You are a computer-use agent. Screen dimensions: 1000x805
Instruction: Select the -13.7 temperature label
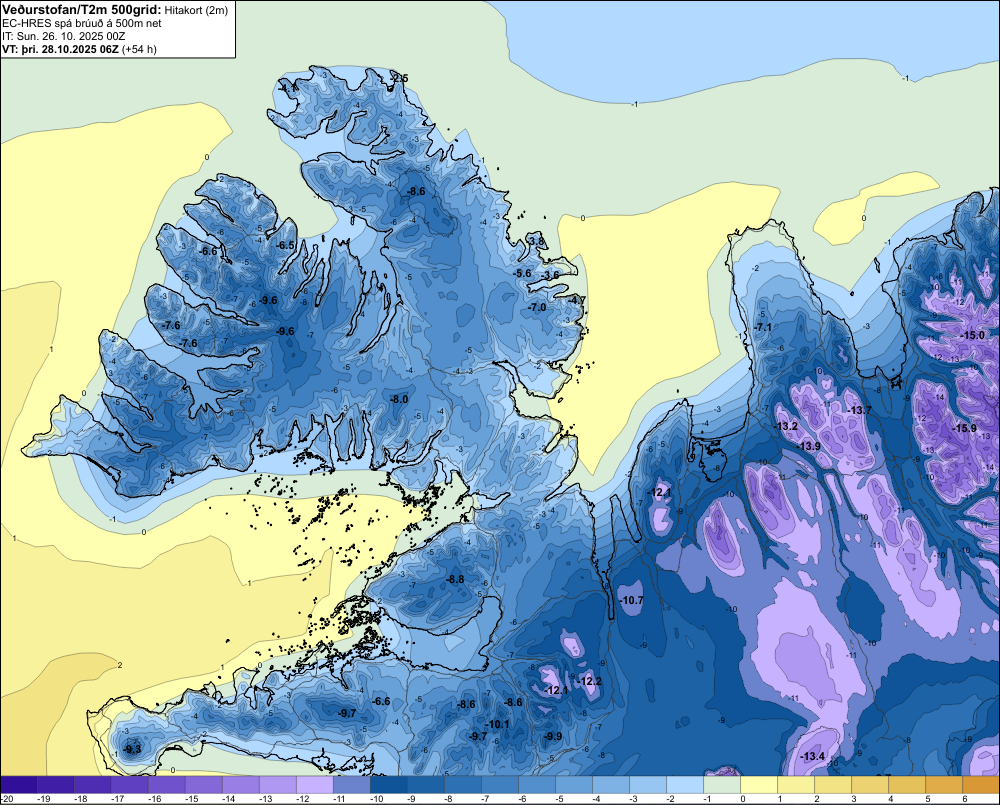(x=859, y=410)
